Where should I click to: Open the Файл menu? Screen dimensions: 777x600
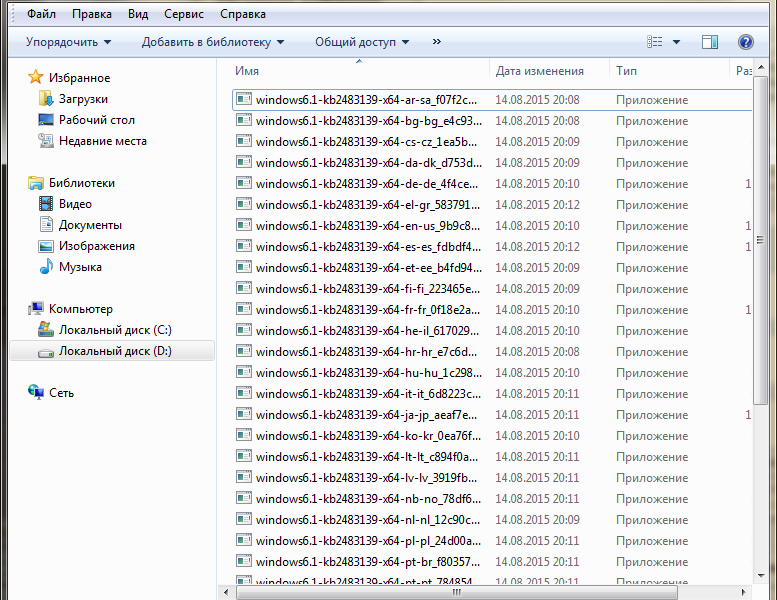pos(41,14)
